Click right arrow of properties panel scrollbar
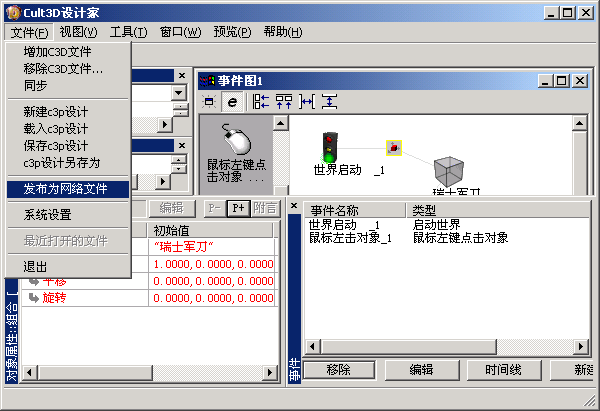This screenshot has width=600, height=411. pyautogui.click(x=270, y=372)
